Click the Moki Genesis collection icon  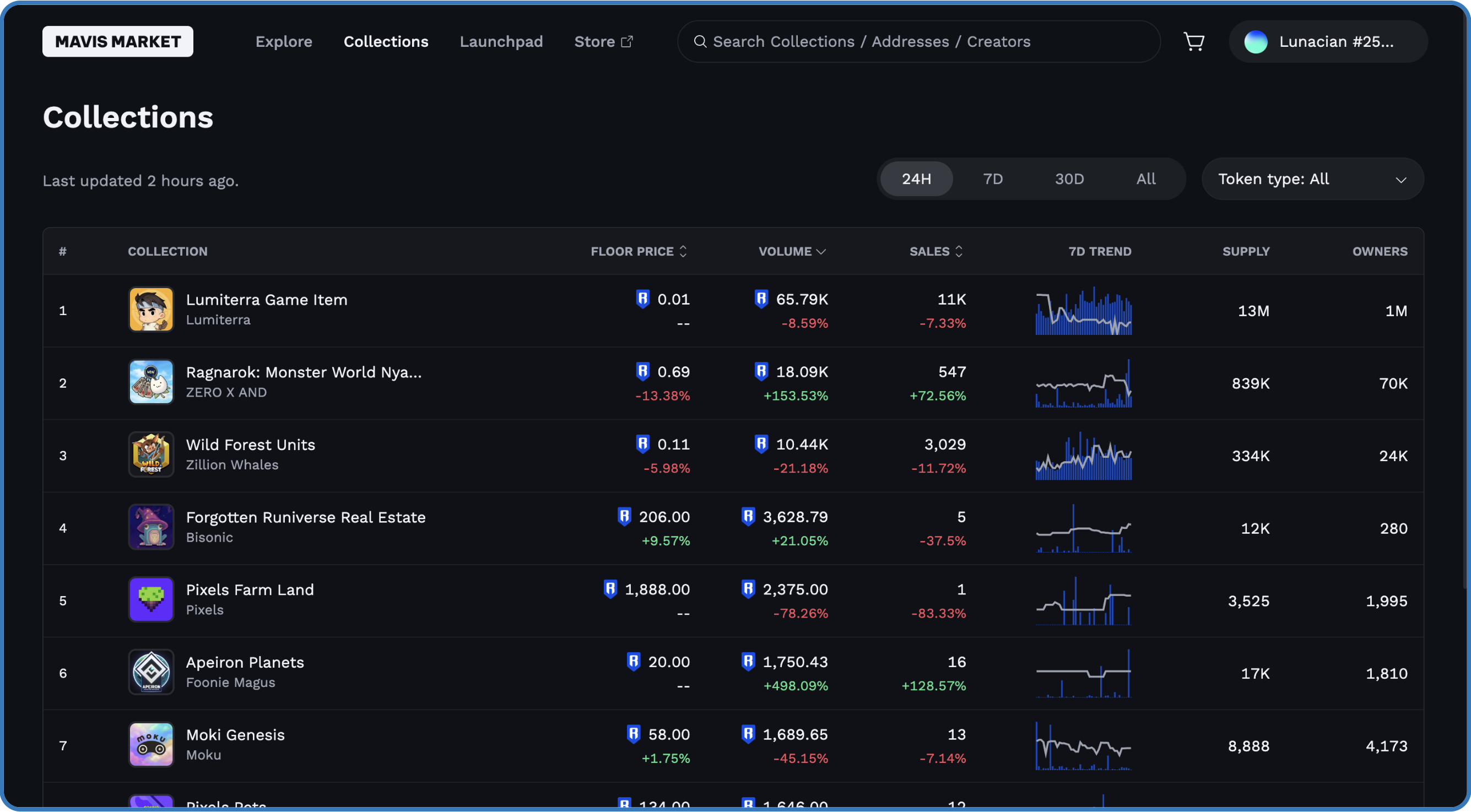(x=152, y=745)
